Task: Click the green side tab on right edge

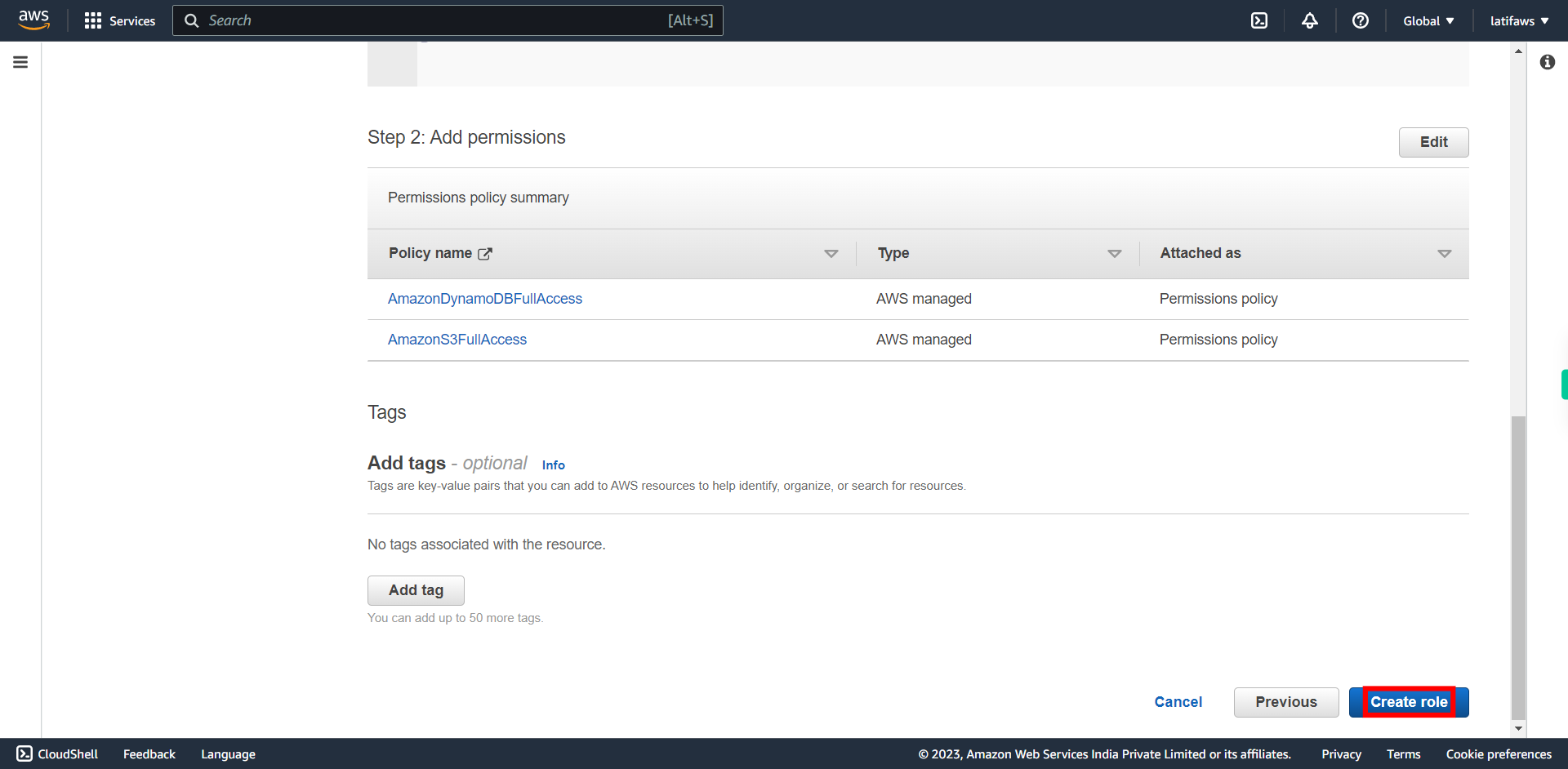Action: 1564,384
